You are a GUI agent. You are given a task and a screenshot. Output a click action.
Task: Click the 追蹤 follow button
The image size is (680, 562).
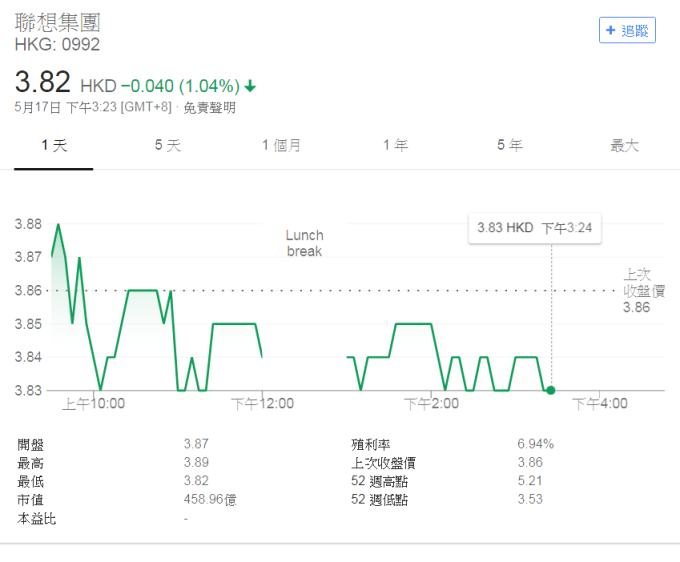point(627,30)
